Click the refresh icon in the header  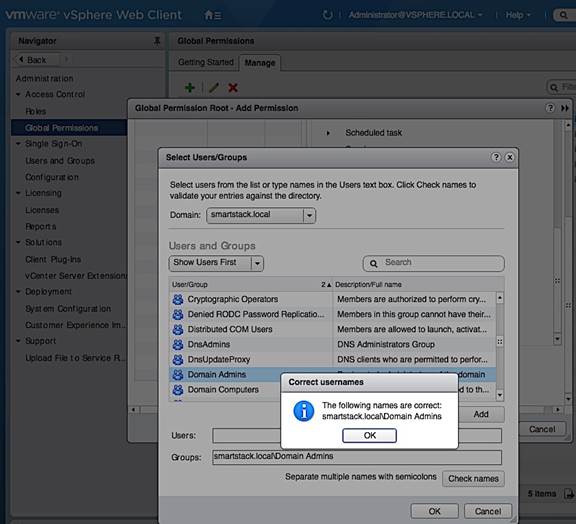327,15
